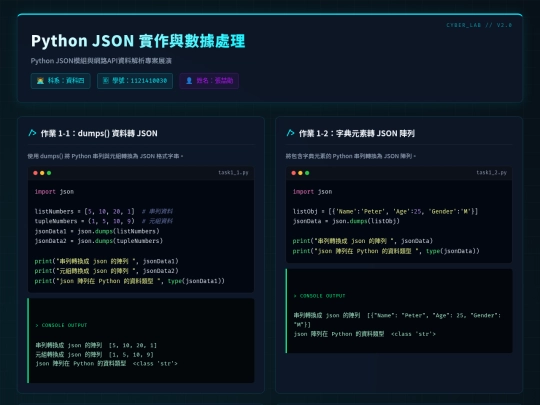The image size is (540, 405).
Task: Click 'import json' line in task1_1.py
Action: pyautogui.click(x=54, y=192)
